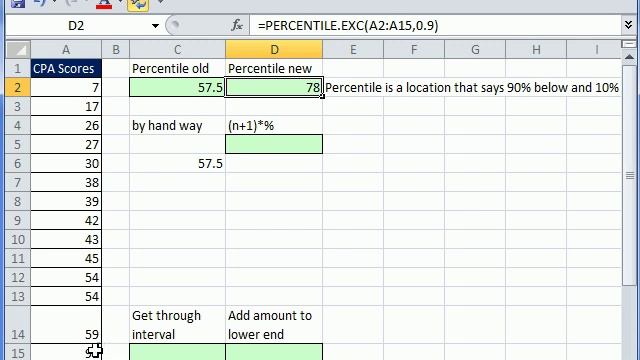Apply the red Font Color button

coord(104,4)
